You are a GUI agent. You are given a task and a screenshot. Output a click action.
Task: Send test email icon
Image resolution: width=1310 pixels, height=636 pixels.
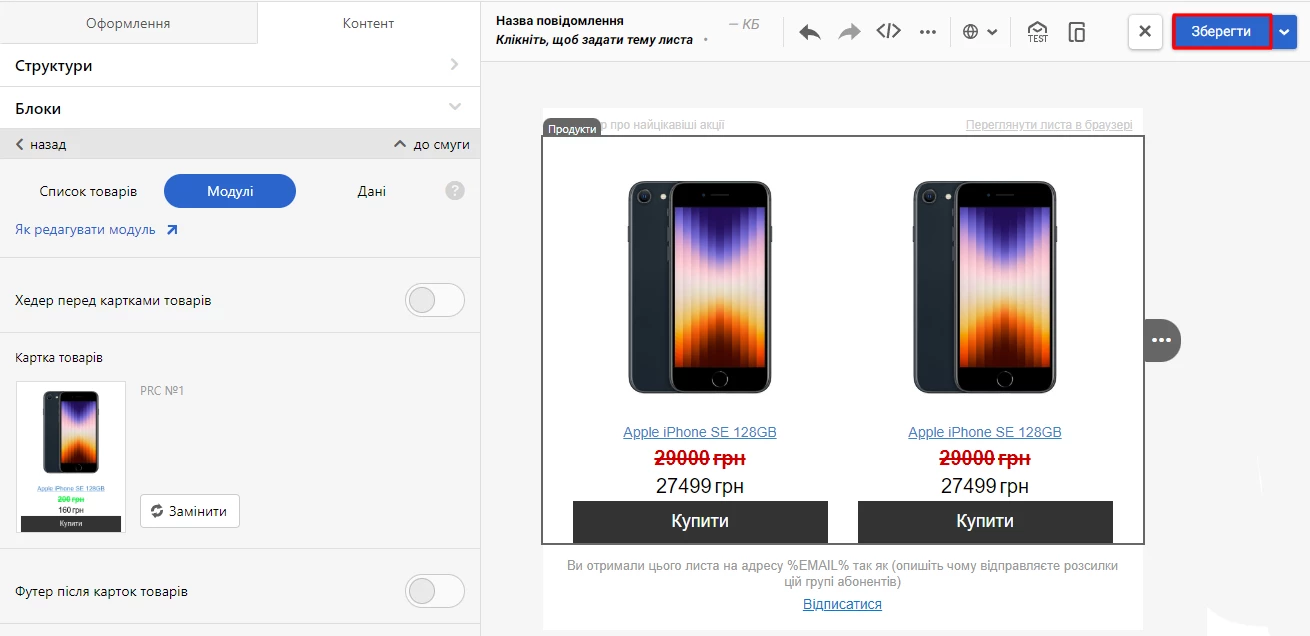point(1038,32)
